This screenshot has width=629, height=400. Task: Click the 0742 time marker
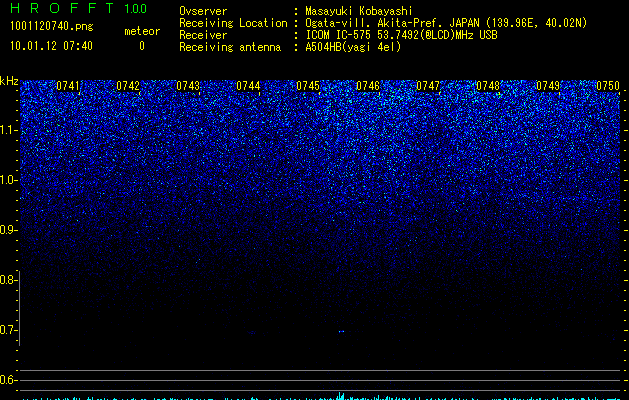(128, 86)
